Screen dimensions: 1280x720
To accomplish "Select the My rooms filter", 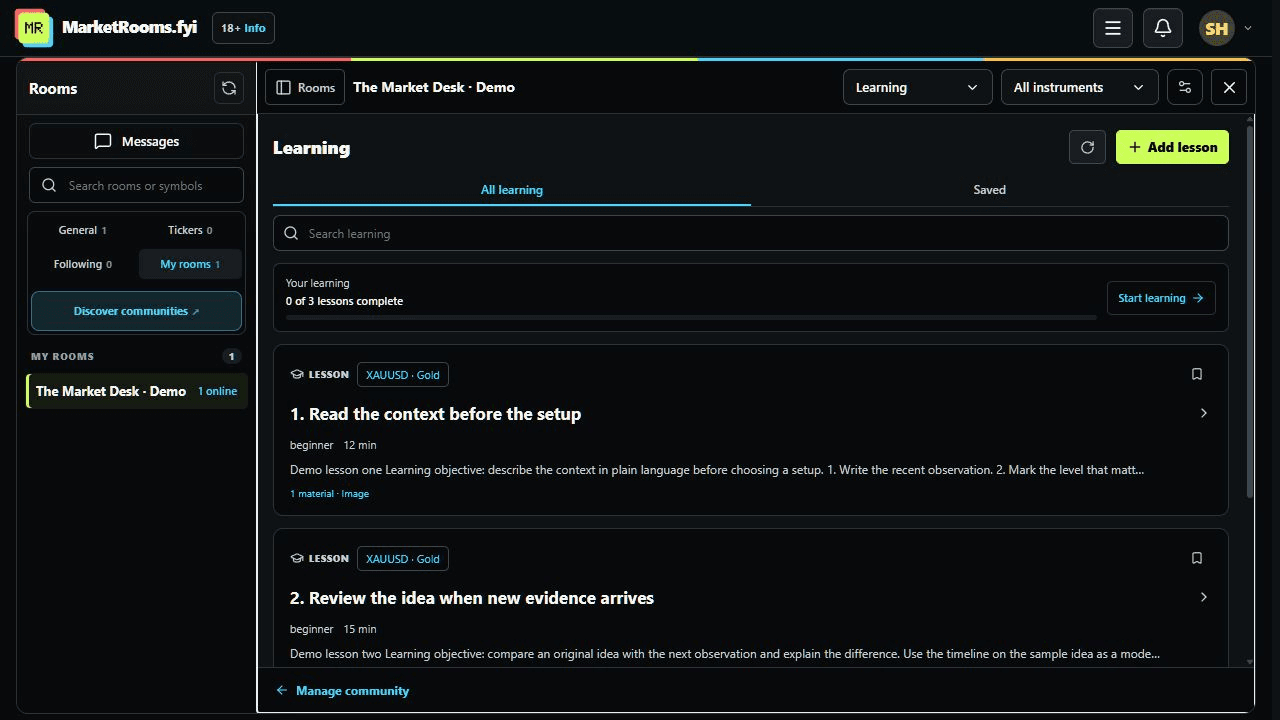I will tap(190, 264).
